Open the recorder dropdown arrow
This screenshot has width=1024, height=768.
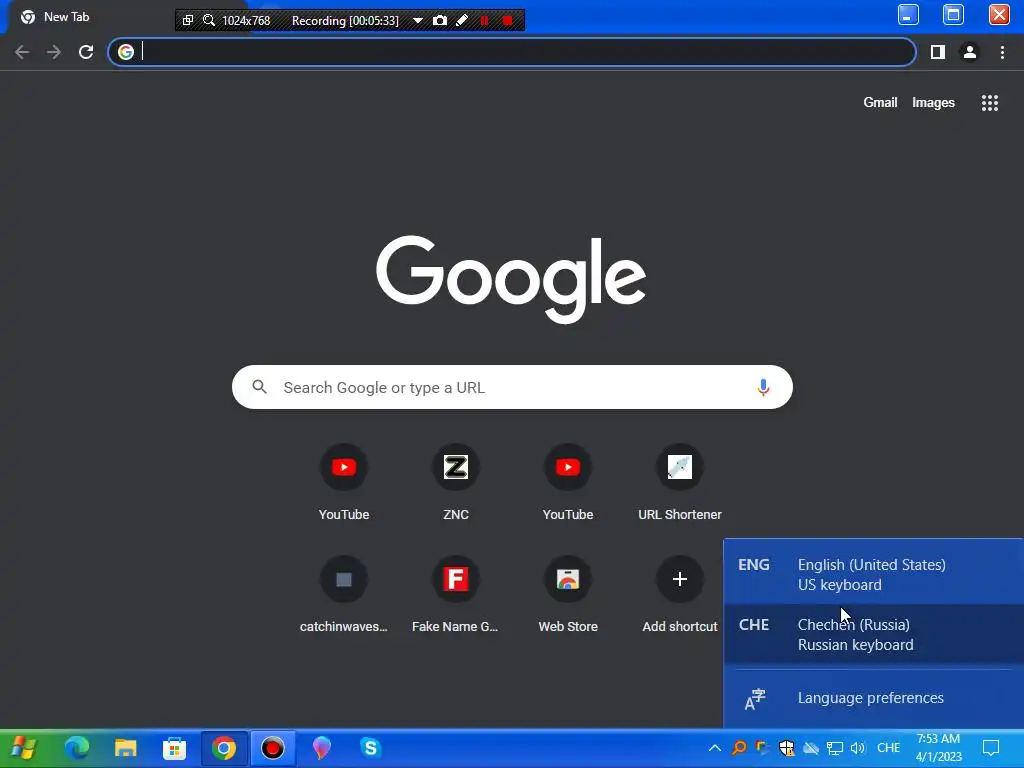[x=417, y=20]
